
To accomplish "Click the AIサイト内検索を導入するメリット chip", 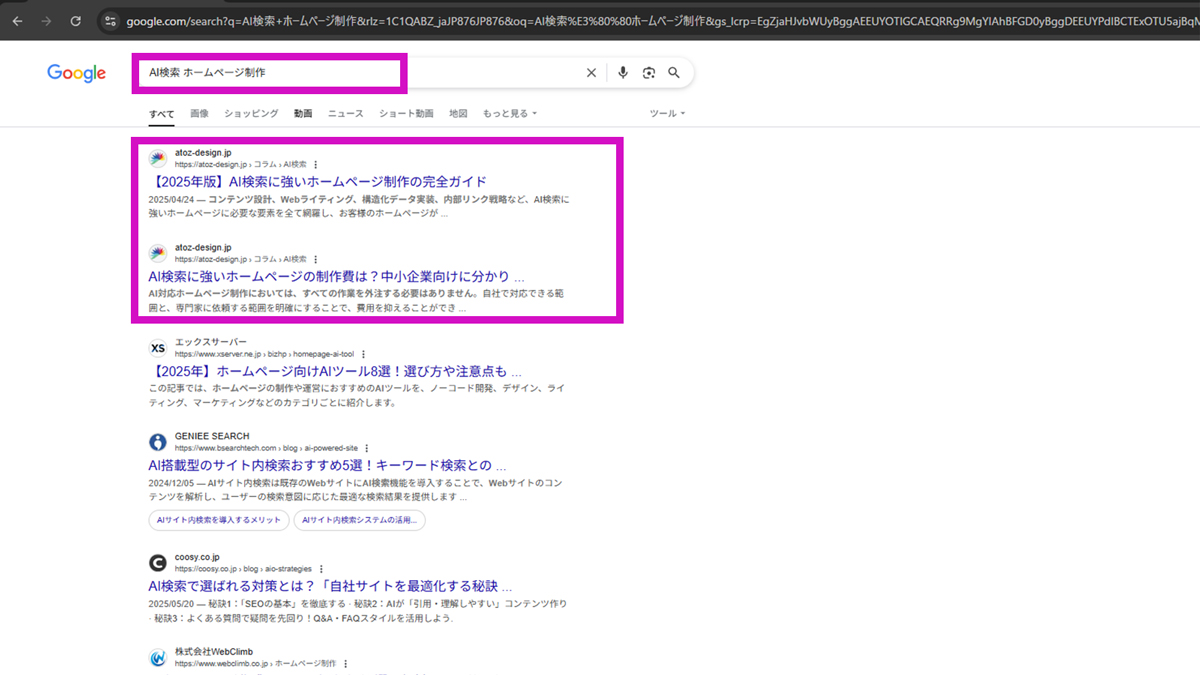I will point(219,520).
